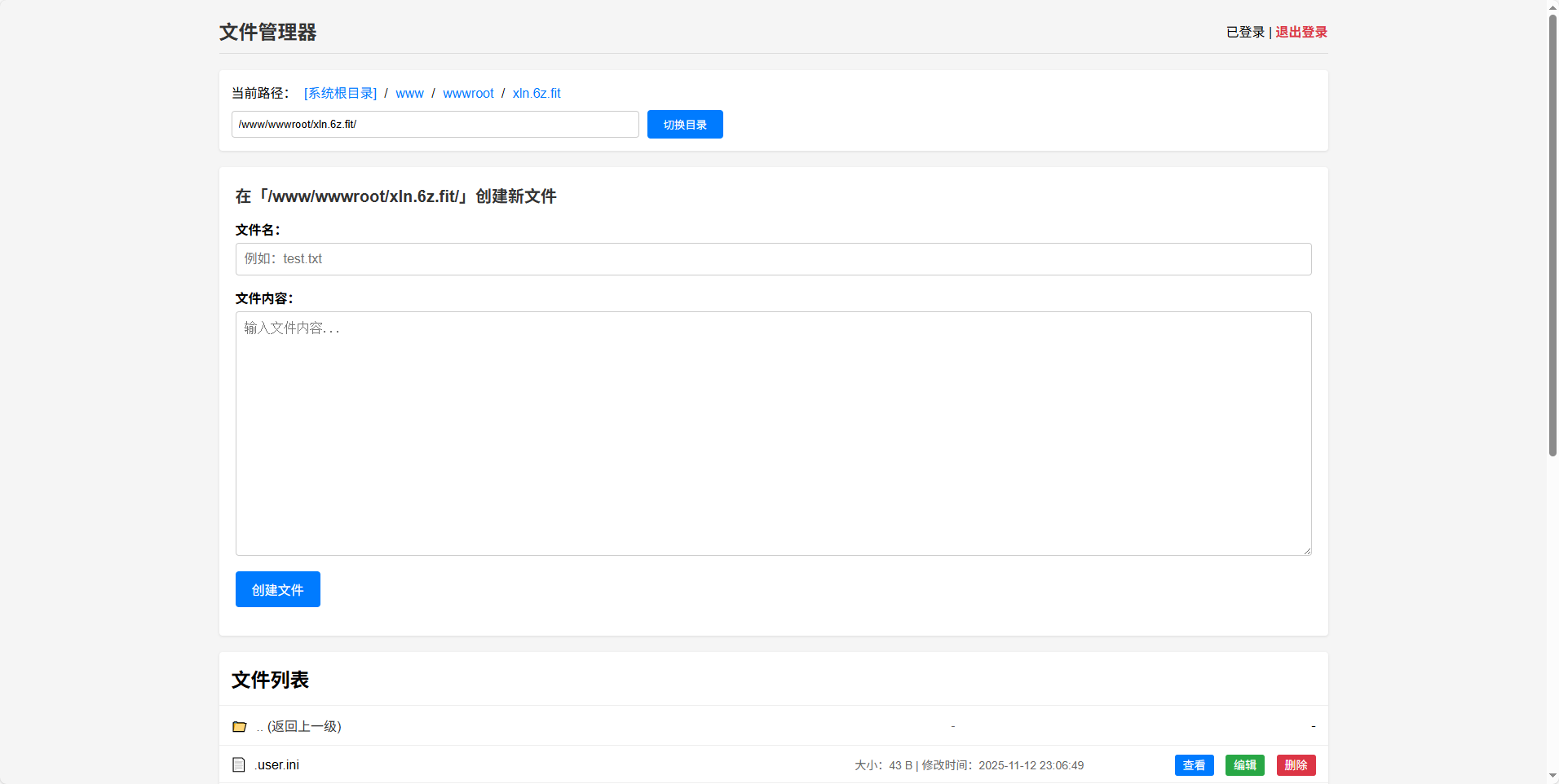1559x784 pixels.
Task: Click the page vertical scrollbar thumb
Action: (x=1552, y=236)
